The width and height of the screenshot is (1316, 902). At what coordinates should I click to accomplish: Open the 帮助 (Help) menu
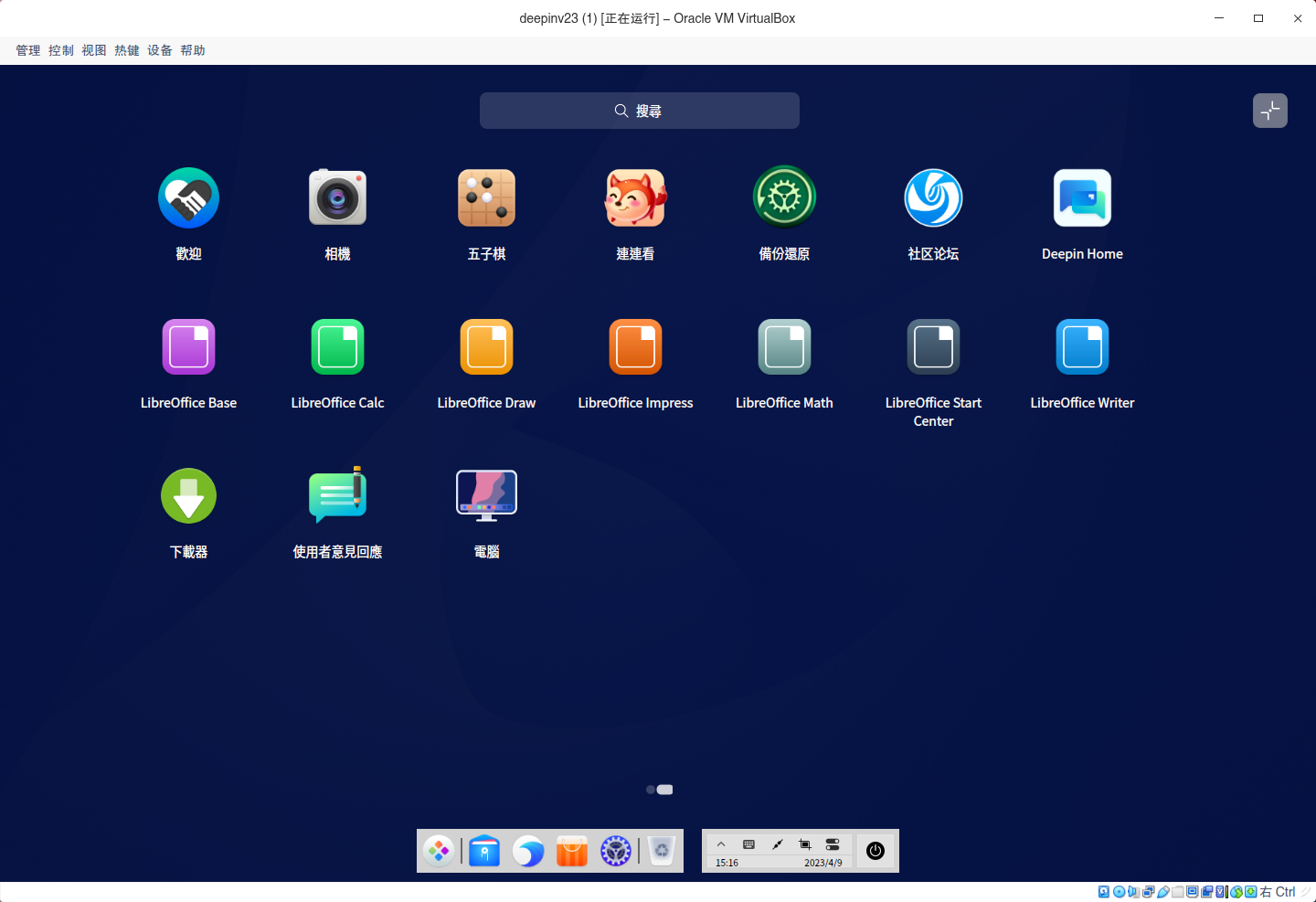[193, 50]
